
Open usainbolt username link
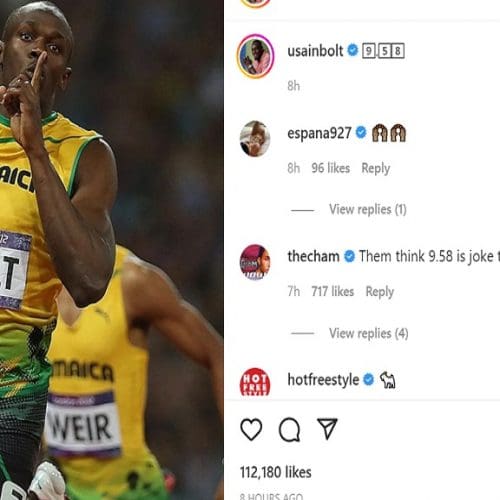tap(315, 51)
